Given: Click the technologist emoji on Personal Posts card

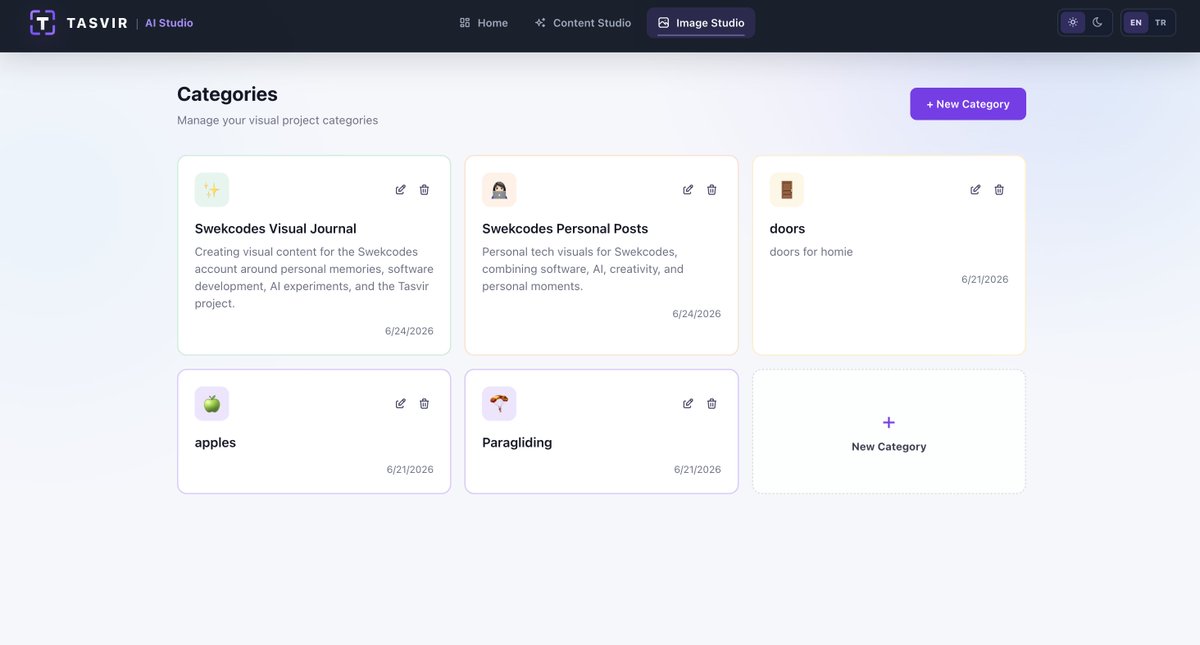Looking at the screenshot, I should pos(499,190).
